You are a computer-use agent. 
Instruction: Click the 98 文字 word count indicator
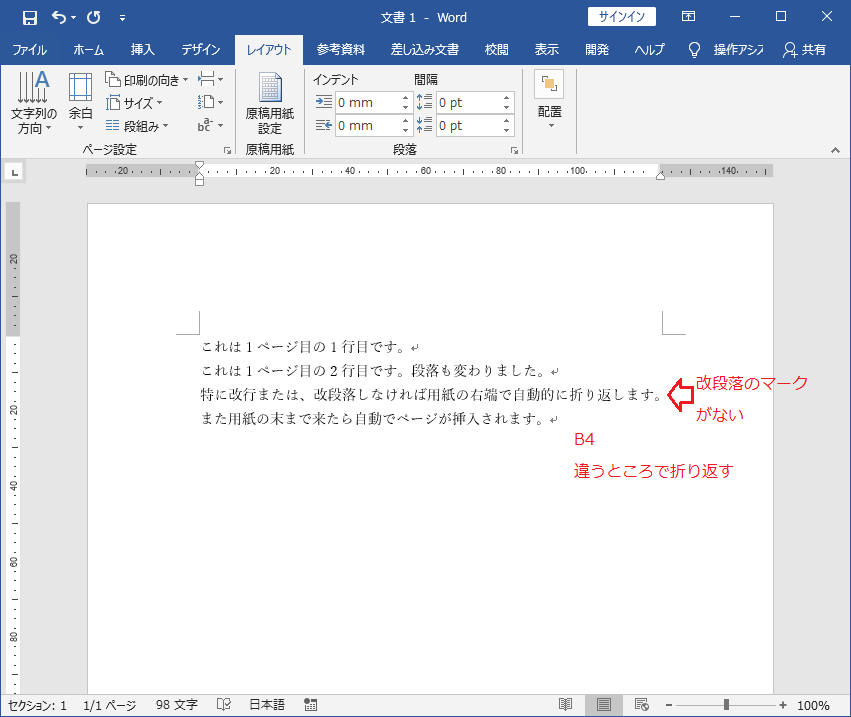(x=175, y=704)
